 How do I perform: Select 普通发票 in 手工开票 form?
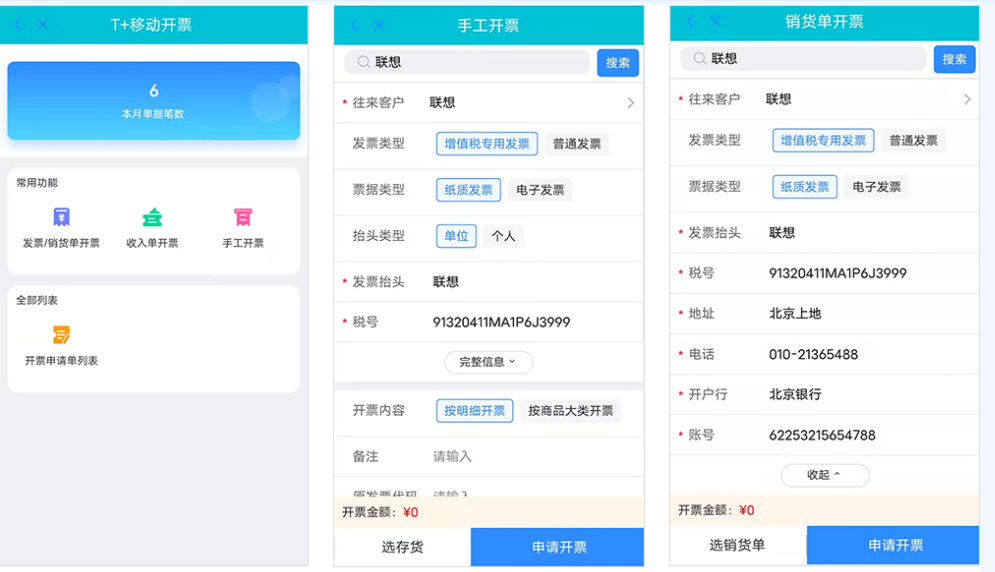(x=577, y=144)
